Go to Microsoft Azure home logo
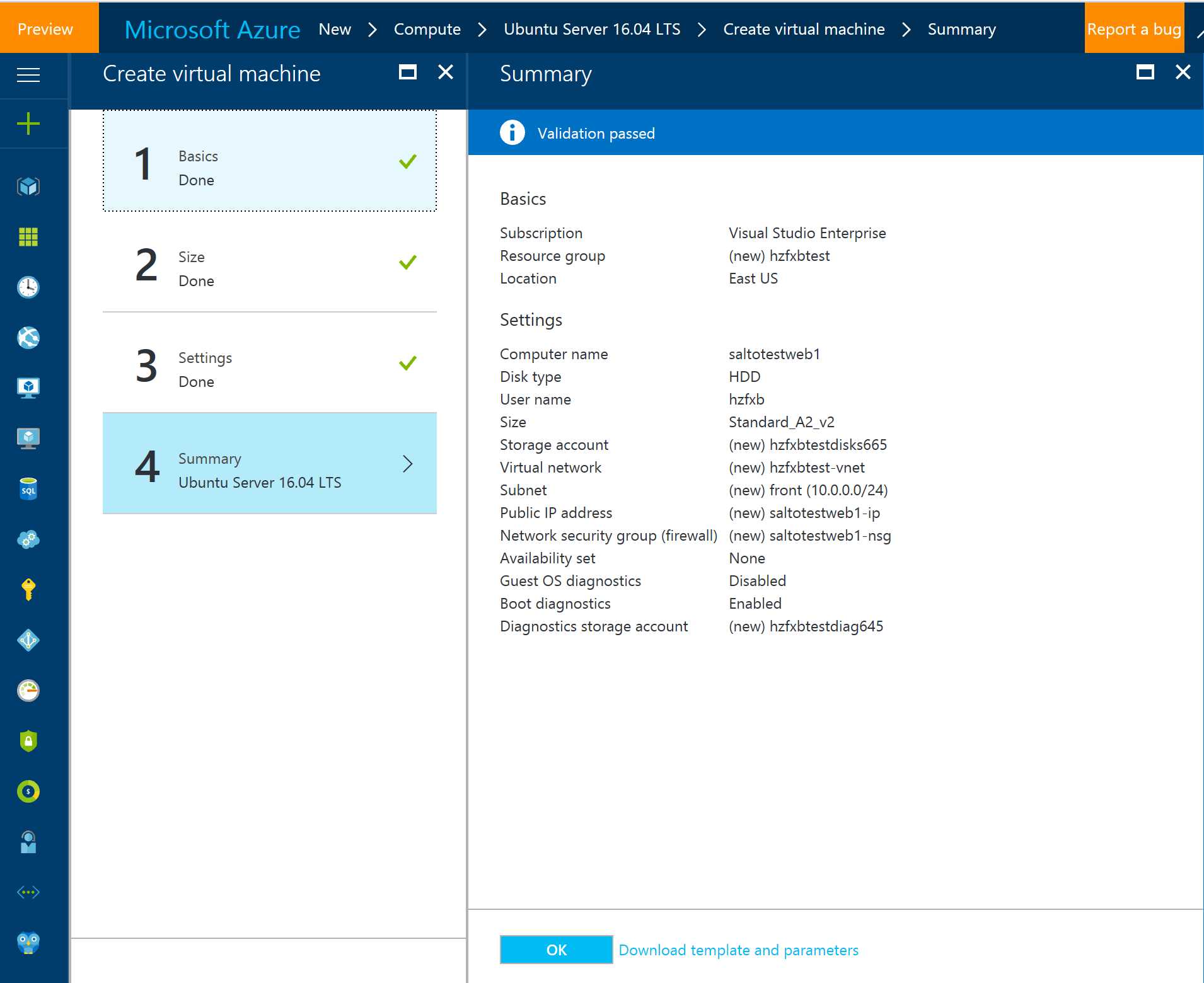 tap(212, 30)
